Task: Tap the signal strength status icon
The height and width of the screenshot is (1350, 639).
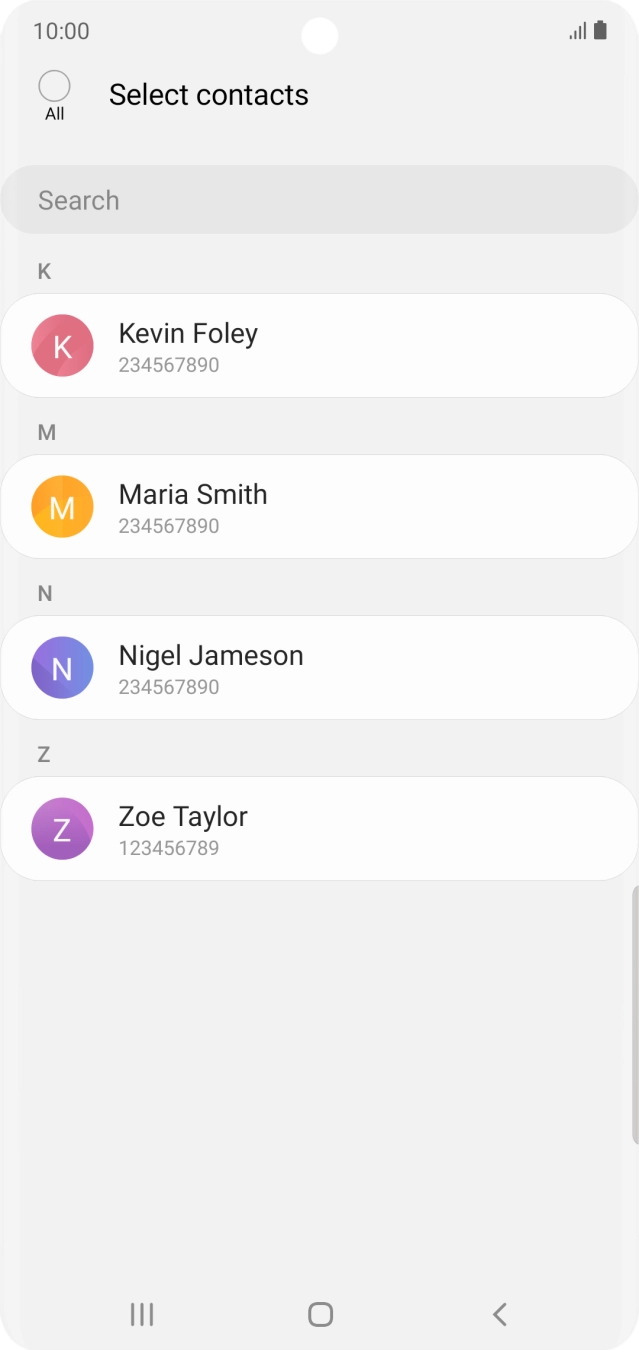Action: 578,31
